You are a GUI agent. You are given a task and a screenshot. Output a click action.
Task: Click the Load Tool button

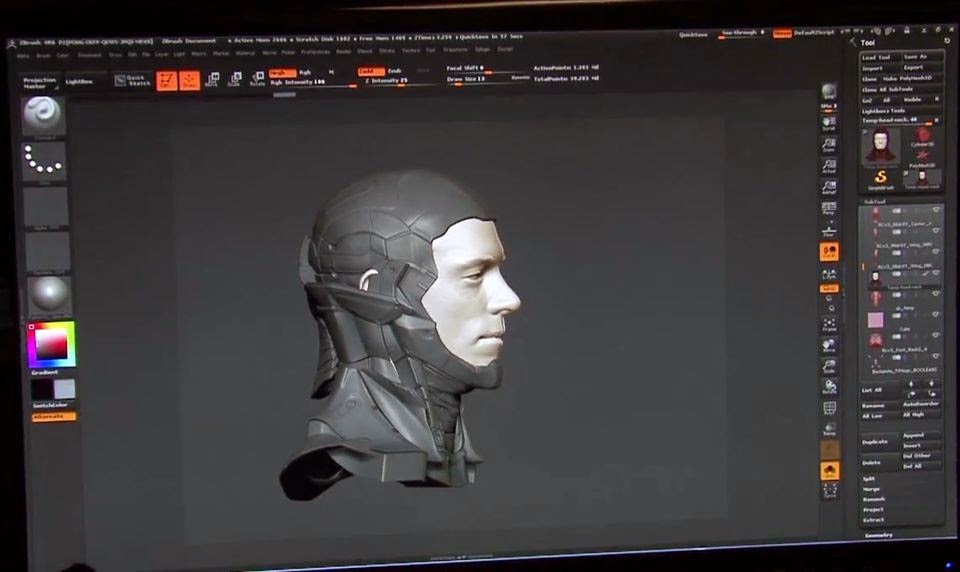pos(880,57)
